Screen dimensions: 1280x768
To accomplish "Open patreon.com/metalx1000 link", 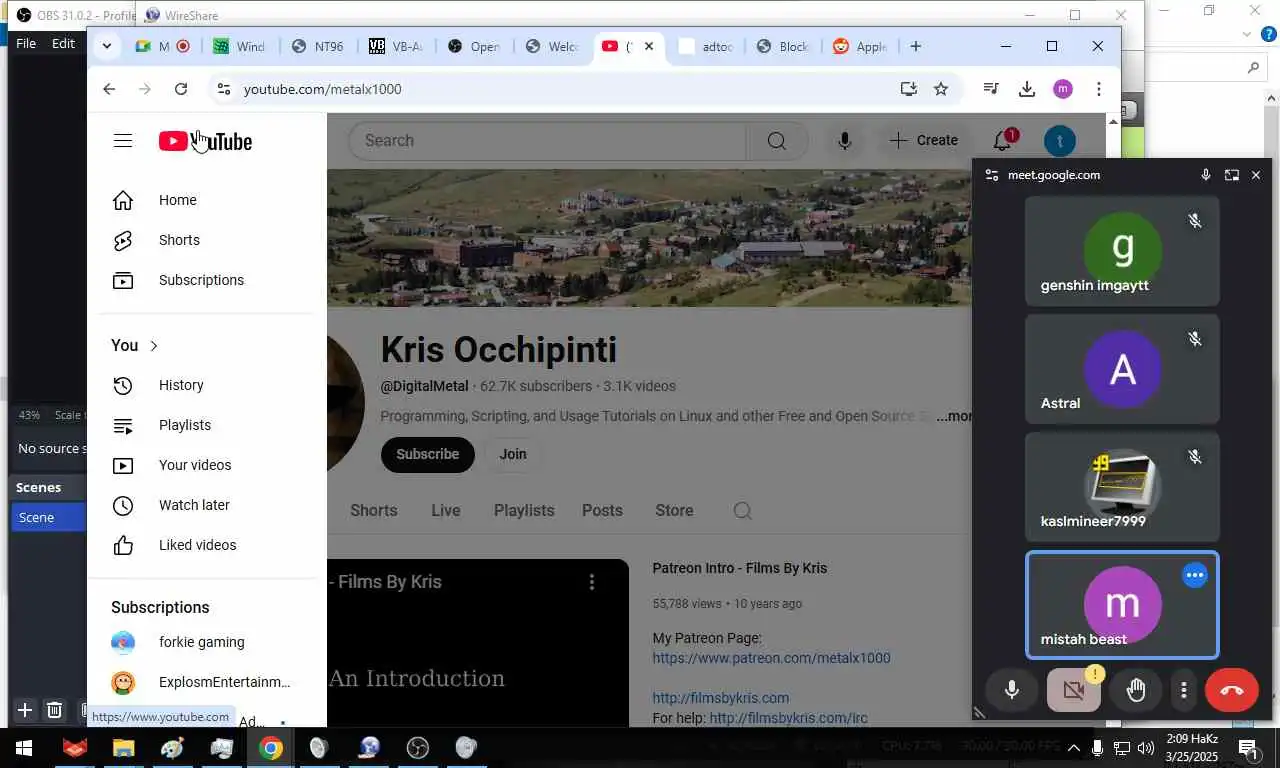I will tap(771, 658).
